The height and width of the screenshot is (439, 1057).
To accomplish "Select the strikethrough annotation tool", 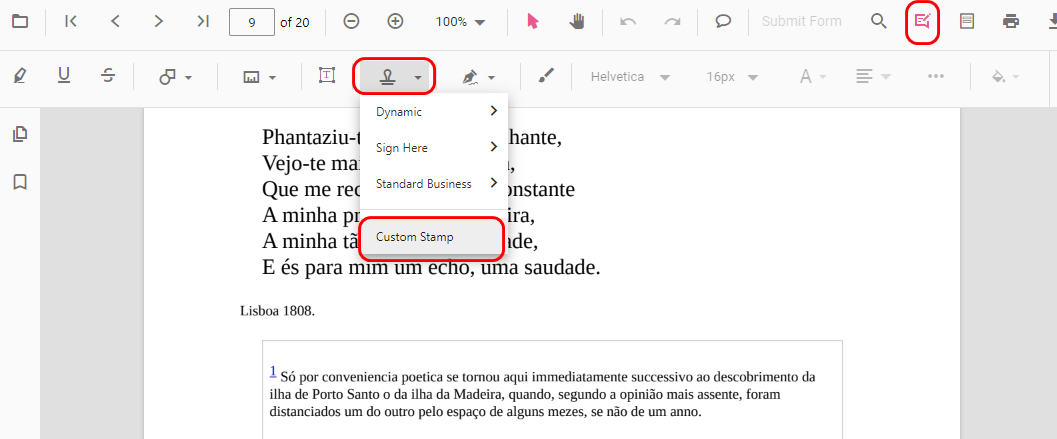I will pyautogui.click(x=108, y=76).
